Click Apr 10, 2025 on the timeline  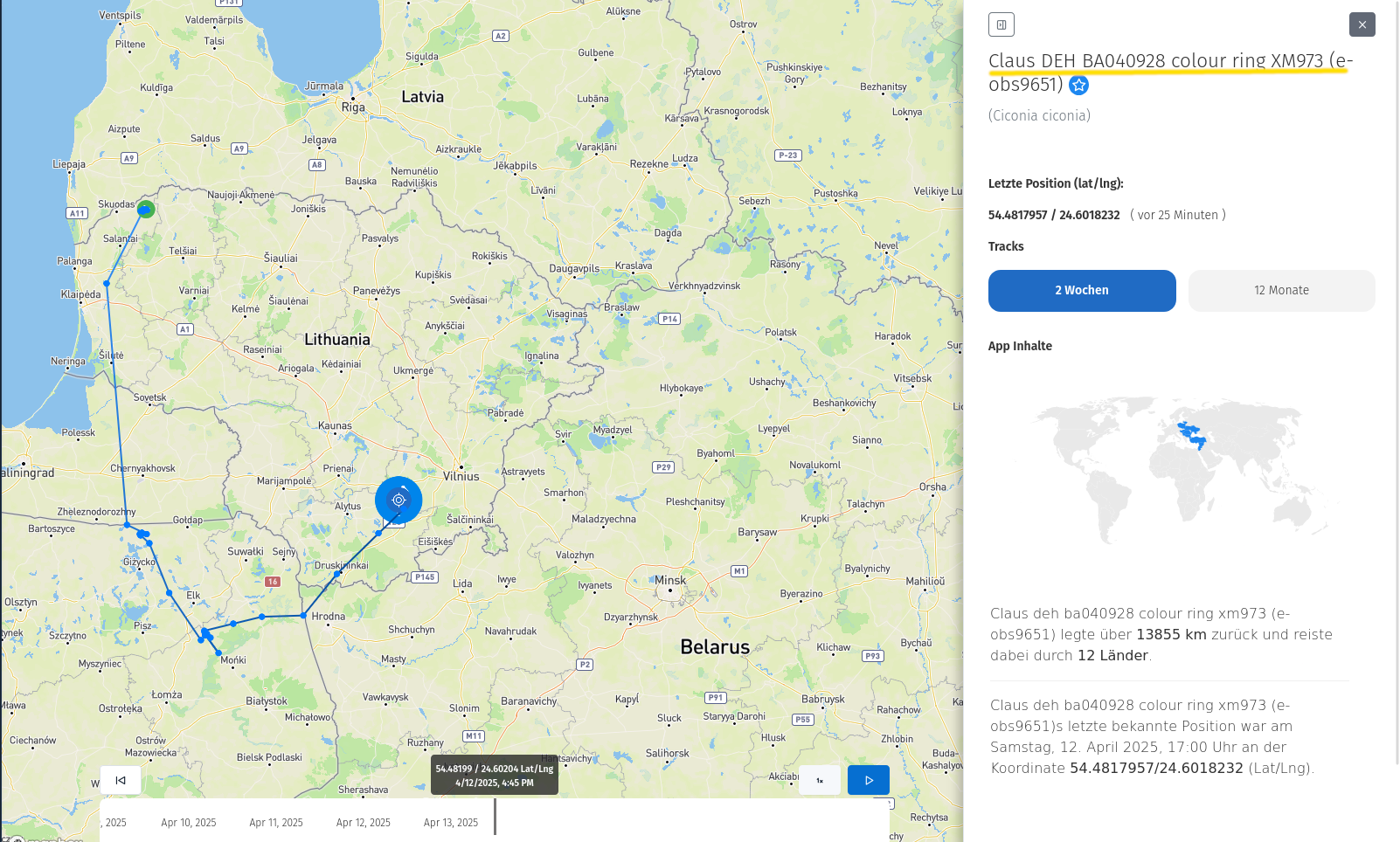coord(189,823)
